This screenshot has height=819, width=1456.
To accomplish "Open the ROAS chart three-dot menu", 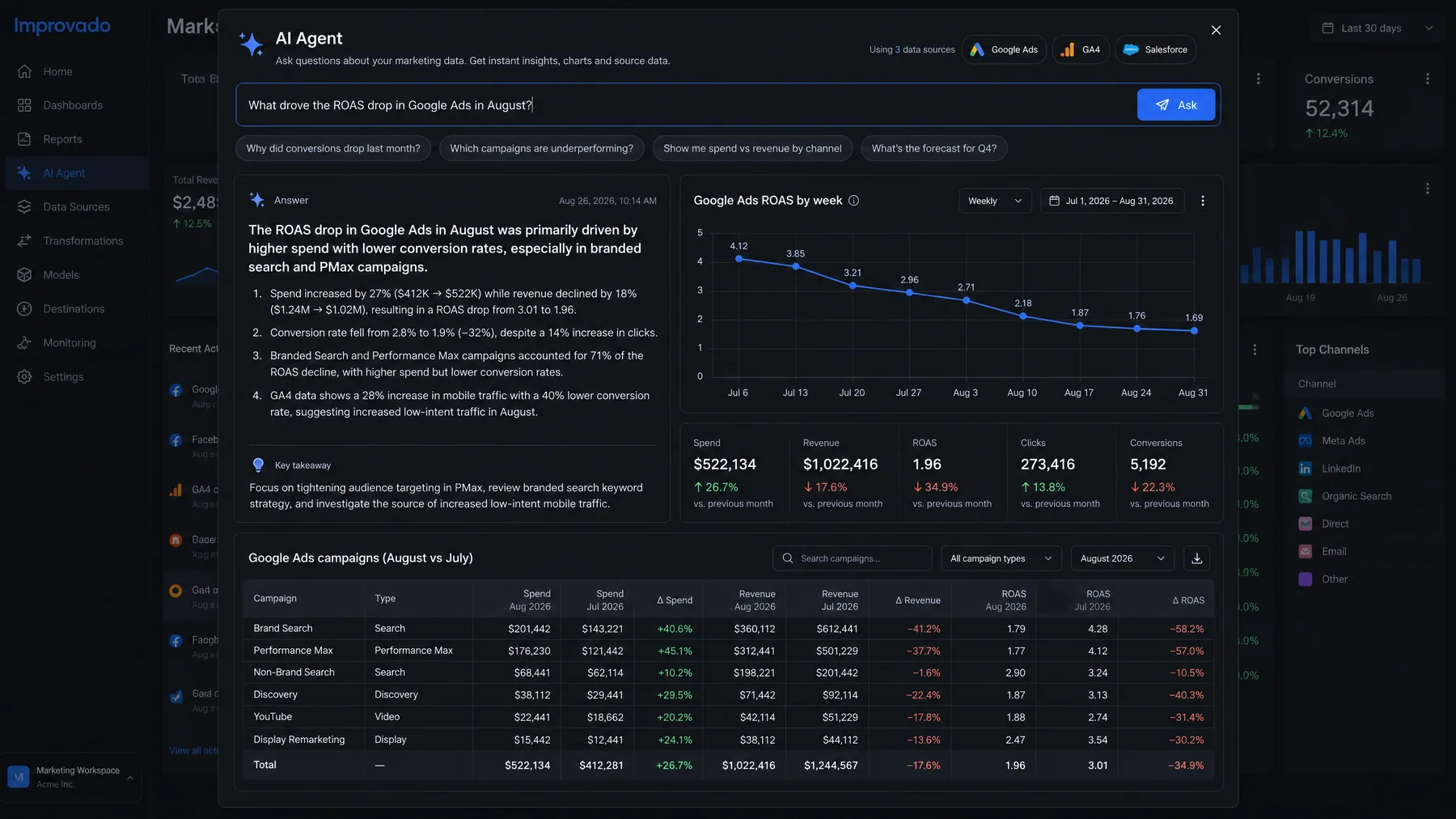I will pyautogui.click(x=1203, y=201).
